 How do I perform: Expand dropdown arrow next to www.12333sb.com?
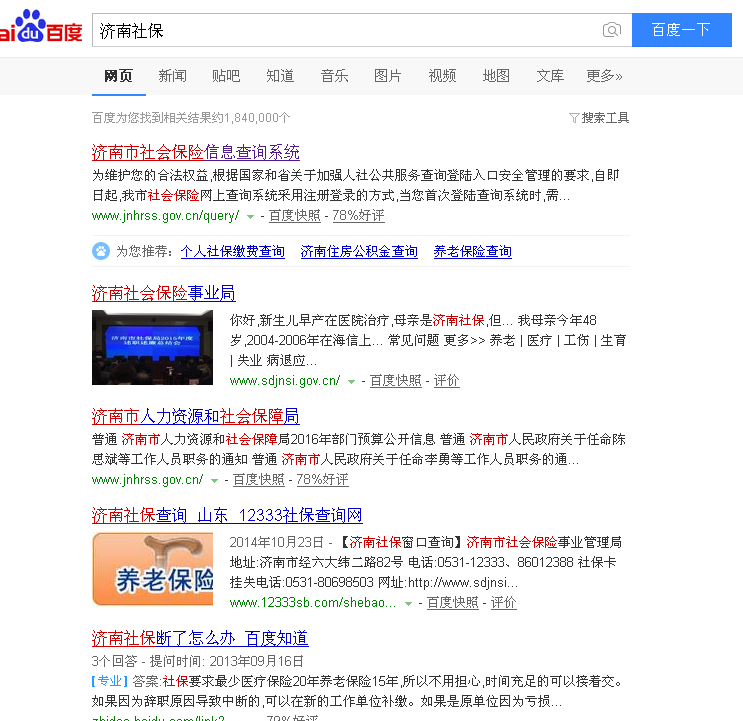408,604
